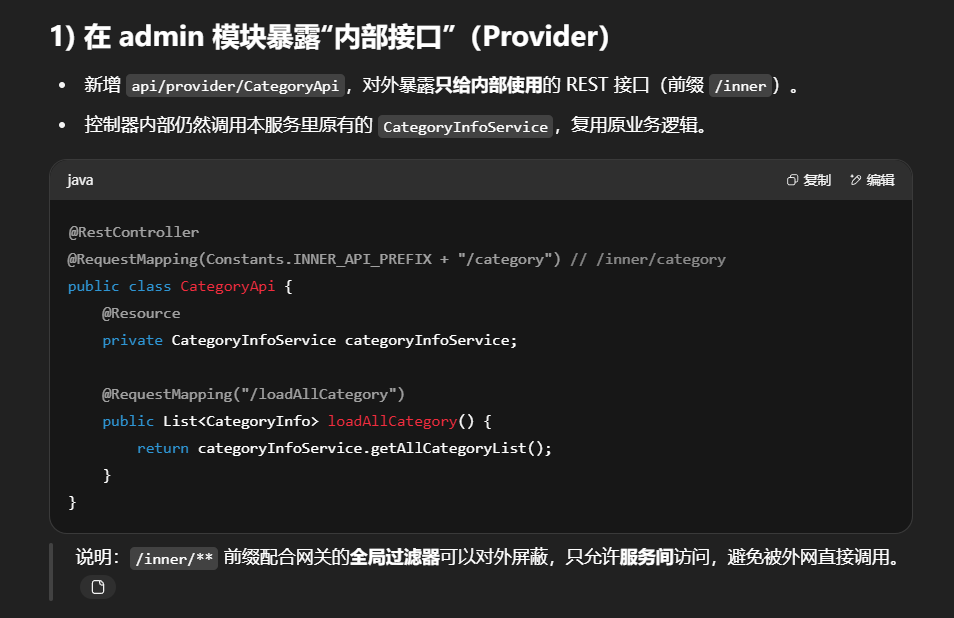This screenshot has height=618, width=954.
Task: Click the /inner/** inline code chip
Action: pos(174,559)
